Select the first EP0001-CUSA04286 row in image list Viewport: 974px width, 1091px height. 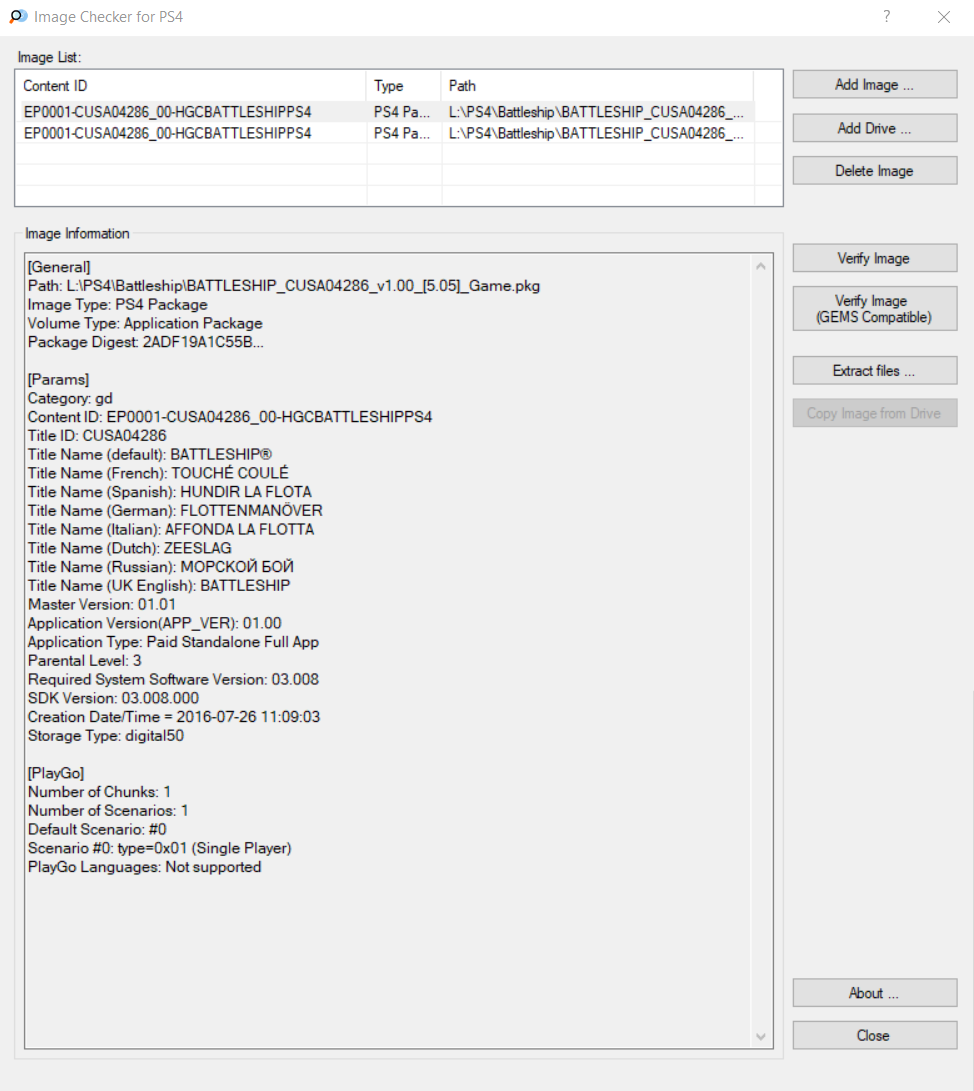(386, 112)
